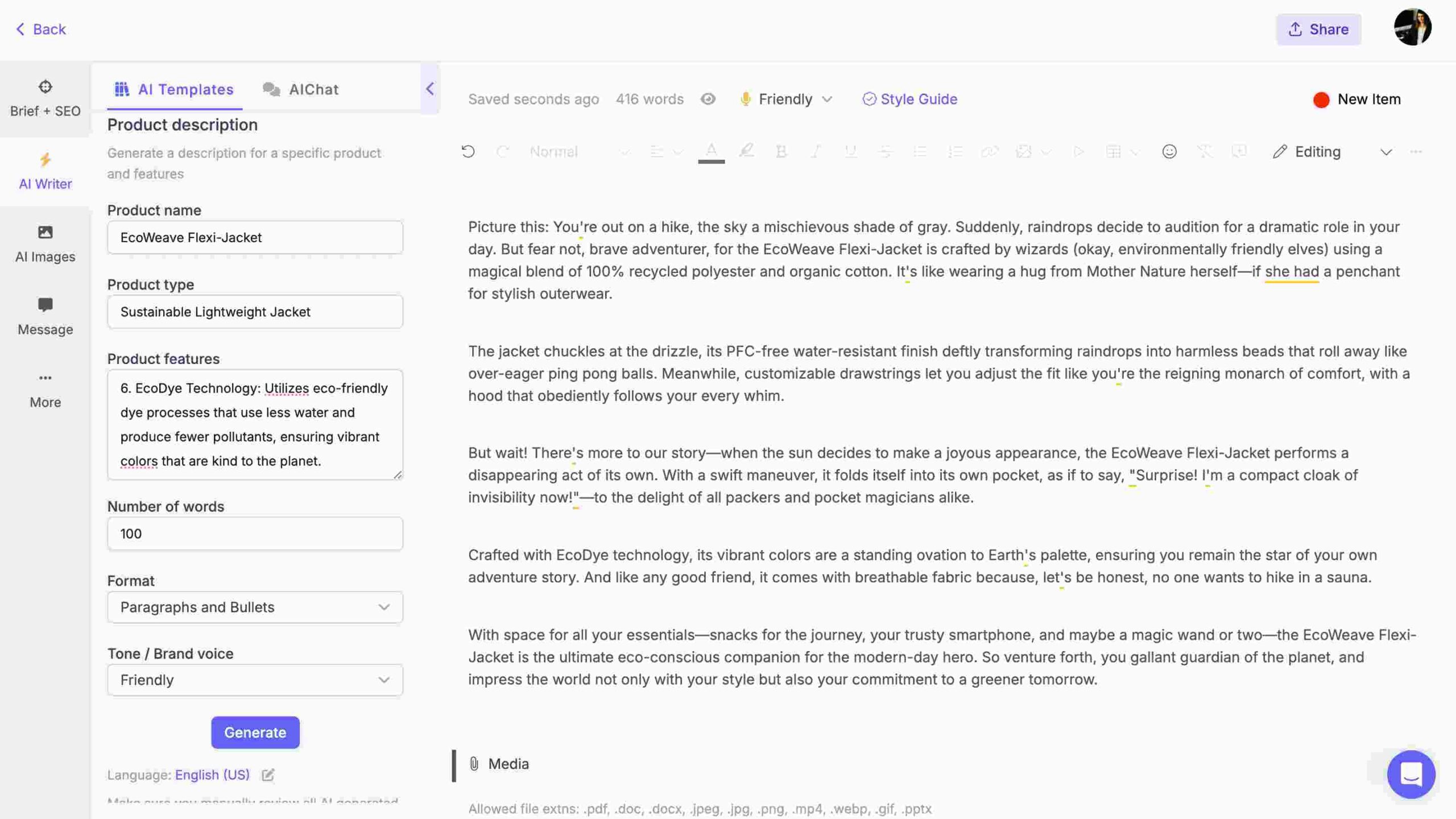
Task: Switch to the AIChat tab
Action: coord(314,88)
